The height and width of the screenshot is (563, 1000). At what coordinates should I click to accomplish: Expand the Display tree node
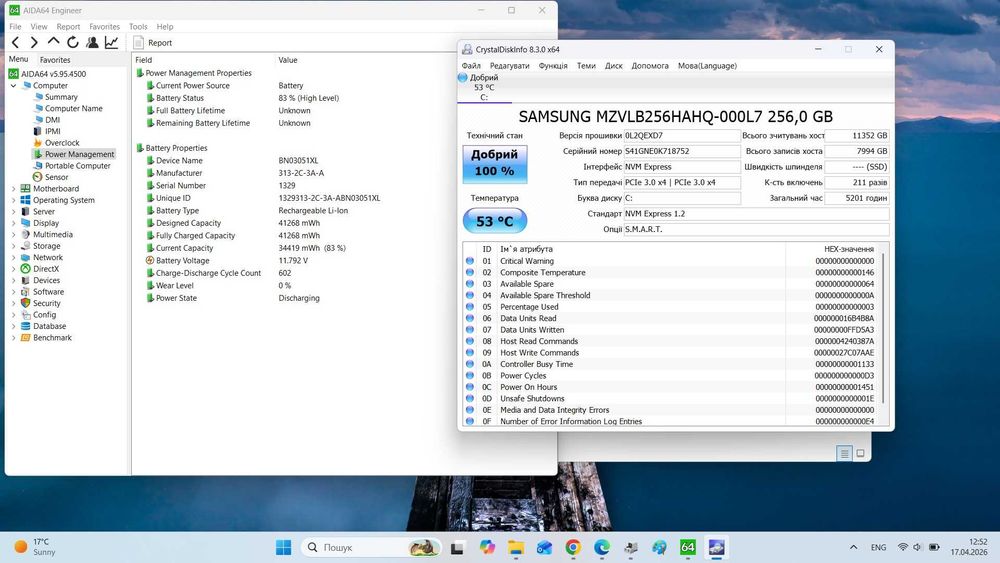[13, 223]
